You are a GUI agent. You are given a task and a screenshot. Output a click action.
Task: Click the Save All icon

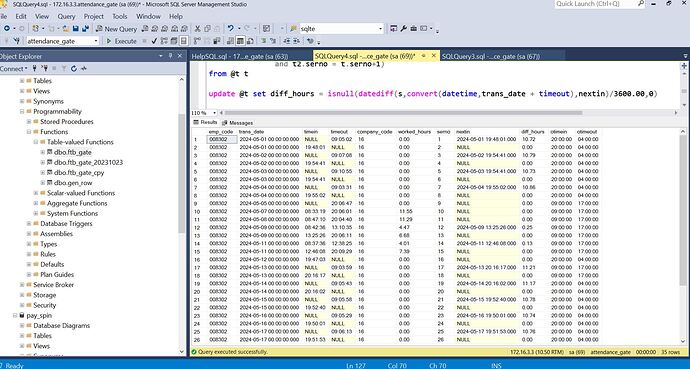[85, 29]
